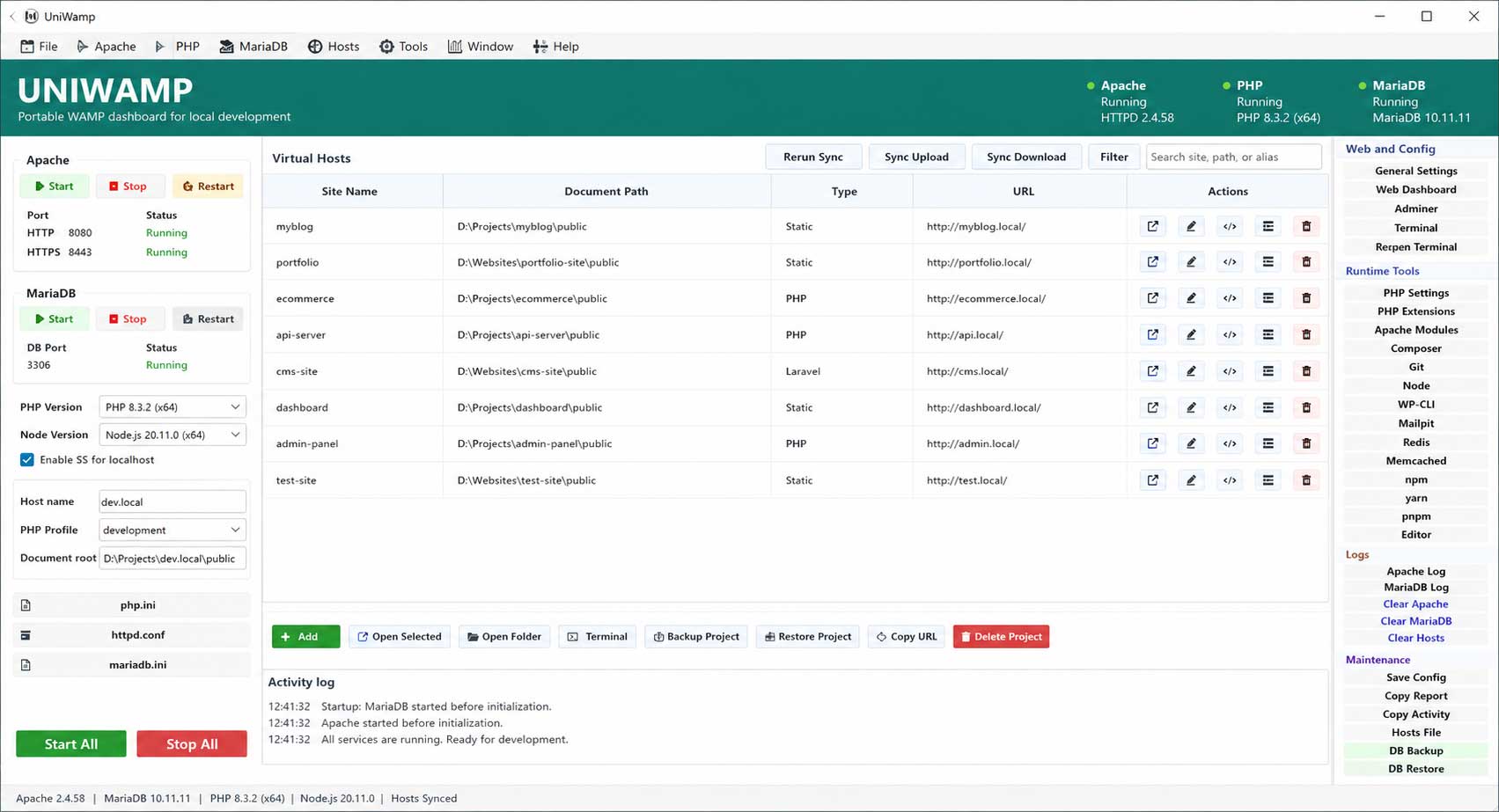Open PHP Extensions runtime tool
Viewport: 1499px width, 812px height.
[1415, 311]
